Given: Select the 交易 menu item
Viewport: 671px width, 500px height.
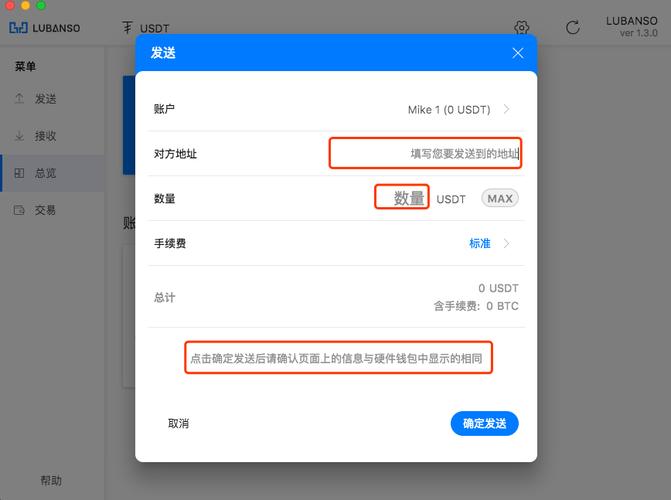Looking at the screenshot, I should pos(45,210).
